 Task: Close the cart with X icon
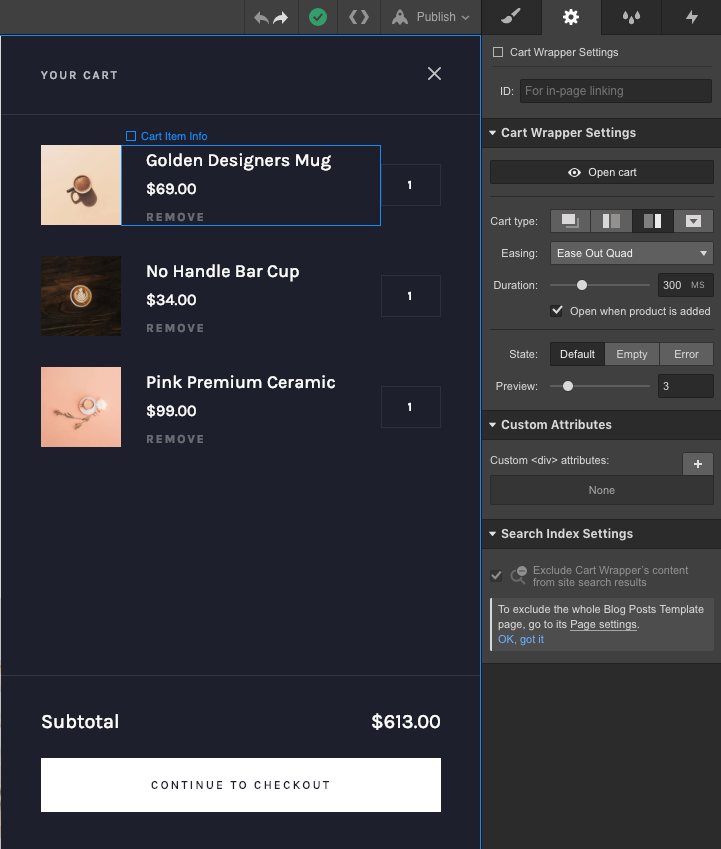[x=434, y=74]
